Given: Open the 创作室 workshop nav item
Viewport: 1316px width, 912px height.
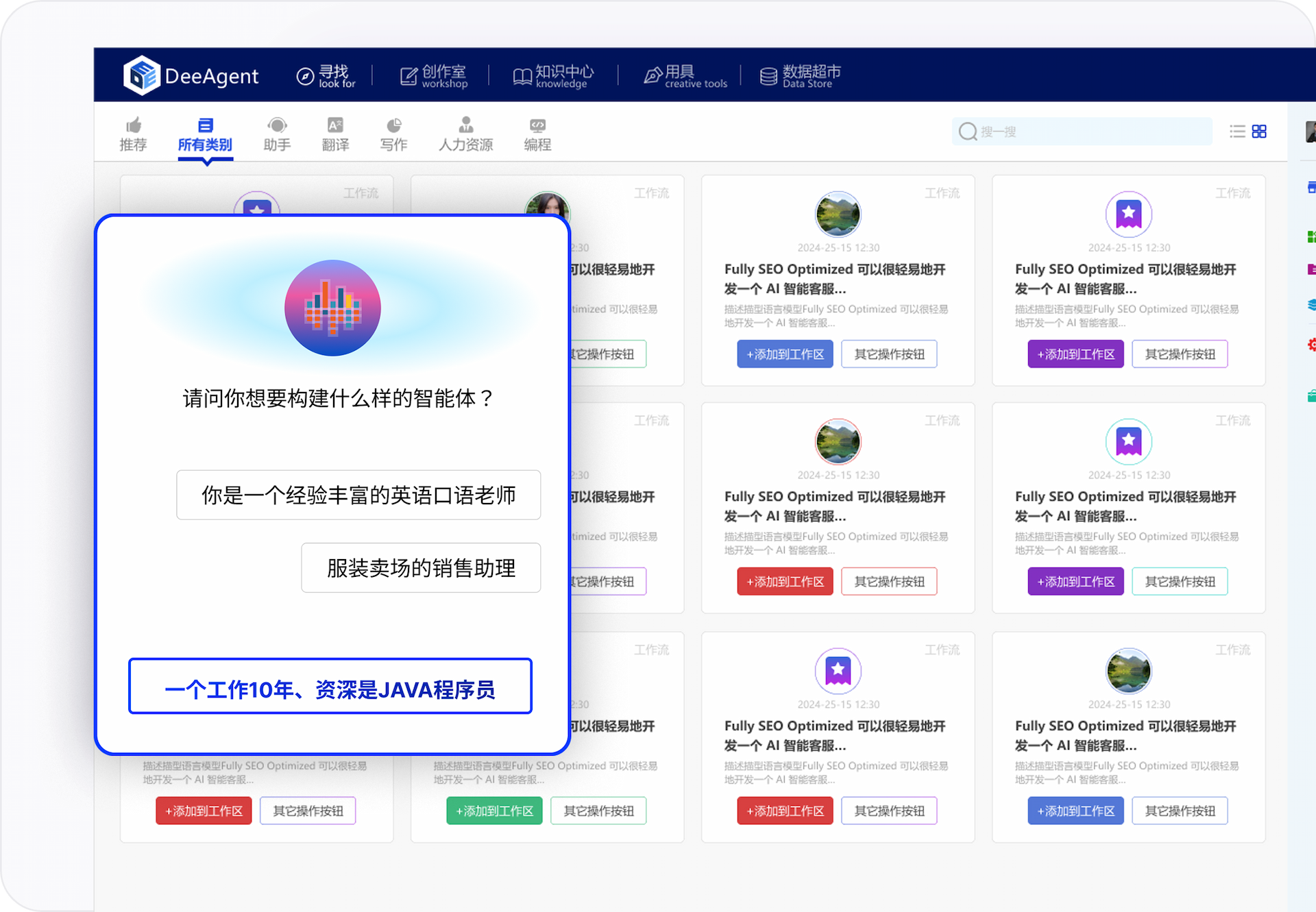Looking at the screenshot, I should point(433,76).
